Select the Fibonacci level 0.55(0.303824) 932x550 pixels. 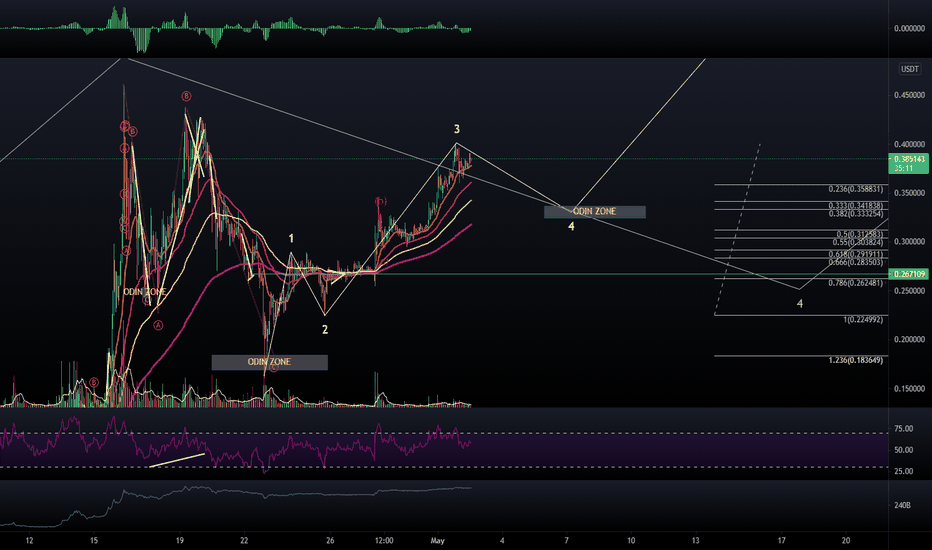coord(857,242)
